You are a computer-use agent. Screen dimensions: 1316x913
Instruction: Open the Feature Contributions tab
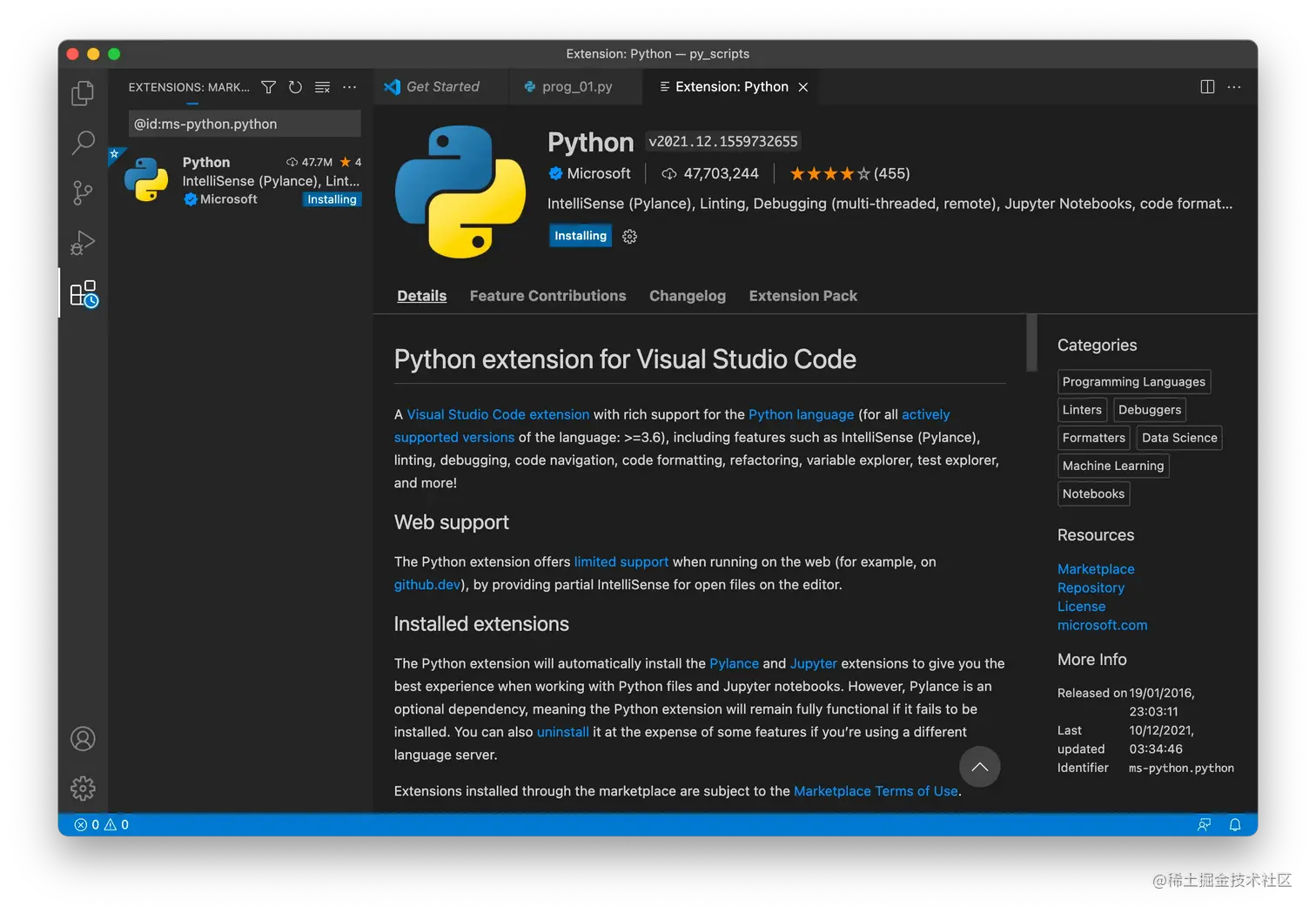548,296
